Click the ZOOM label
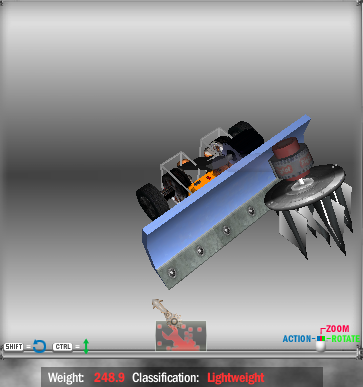 pos(337,329)
